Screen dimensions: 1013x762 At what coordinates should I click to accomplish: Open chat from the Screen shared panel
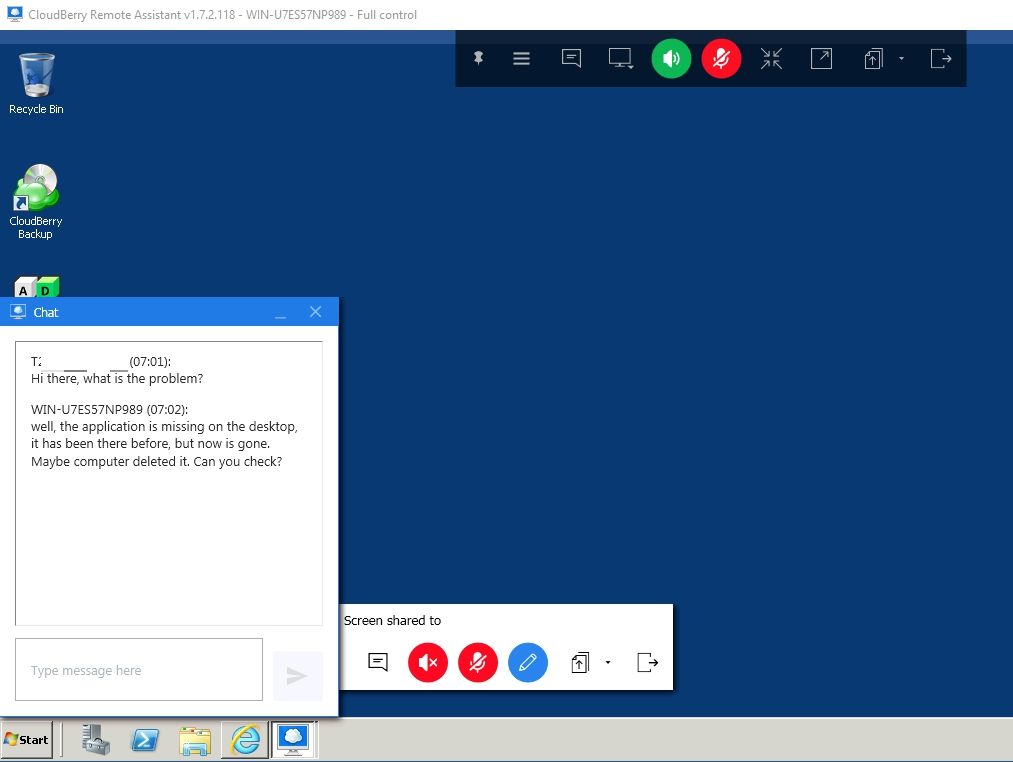pos(378,662)
